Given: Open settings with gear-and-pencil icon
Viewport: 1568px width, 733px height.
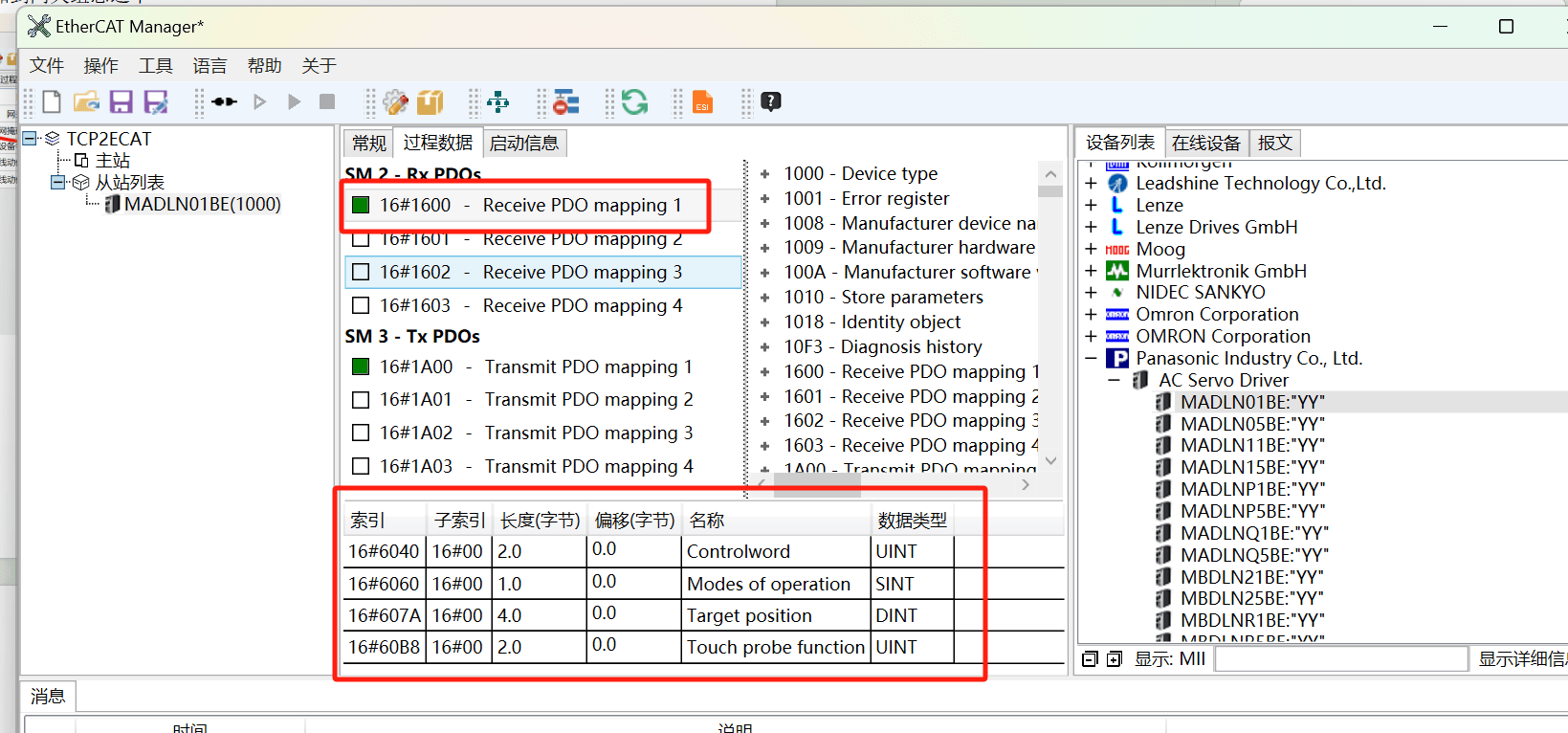Looking at the screenshot, I should coord(395,101).
